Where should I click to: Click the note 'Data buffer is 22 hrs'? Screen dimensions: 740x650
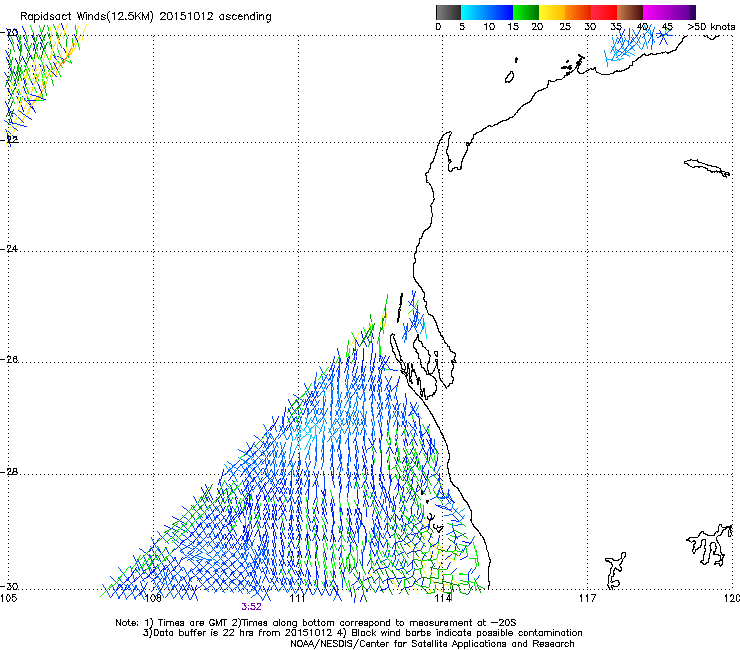203,633
